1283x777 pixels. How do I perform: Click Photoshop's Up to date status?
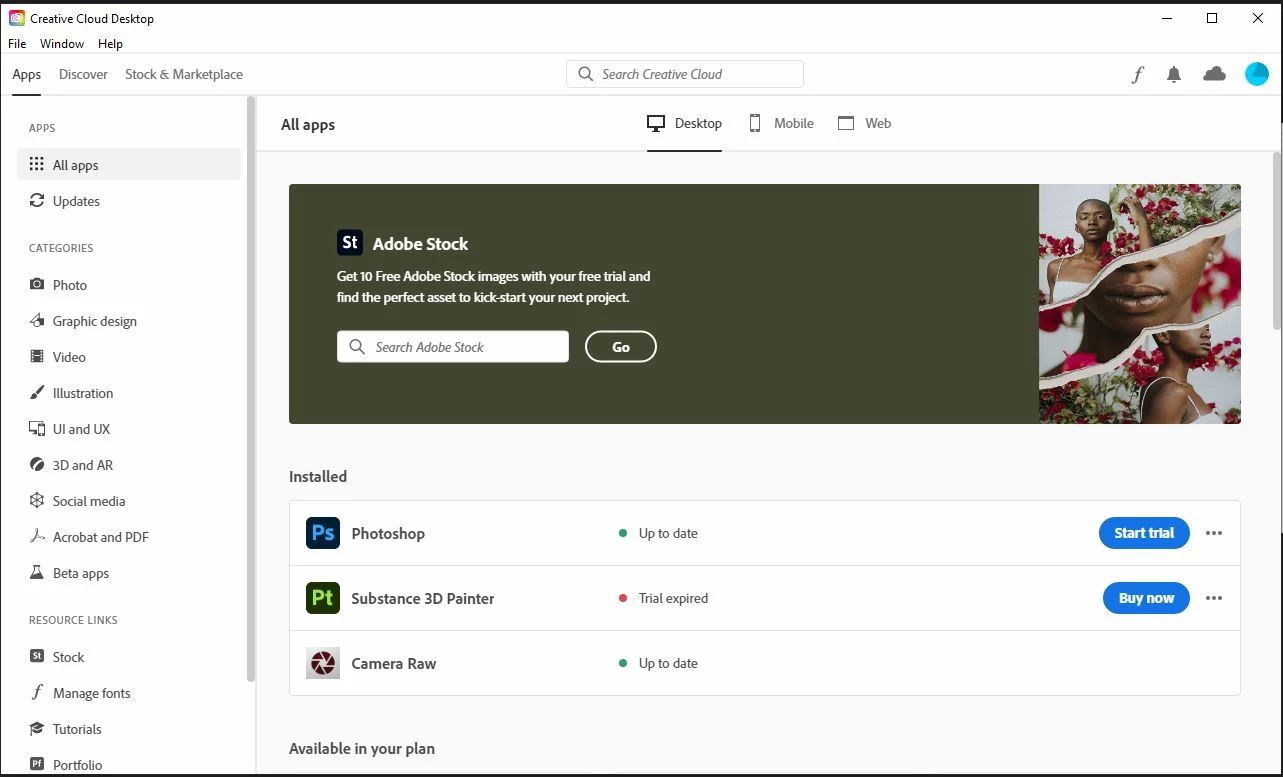click(x=668, y=533)
